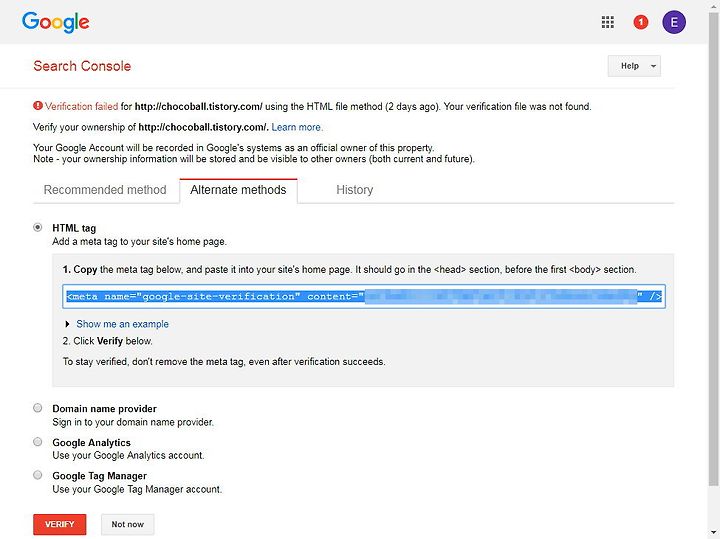720x539 pixels.
Task: Click '2. Click Verify below.' instruction
Action: pos(107,341)
